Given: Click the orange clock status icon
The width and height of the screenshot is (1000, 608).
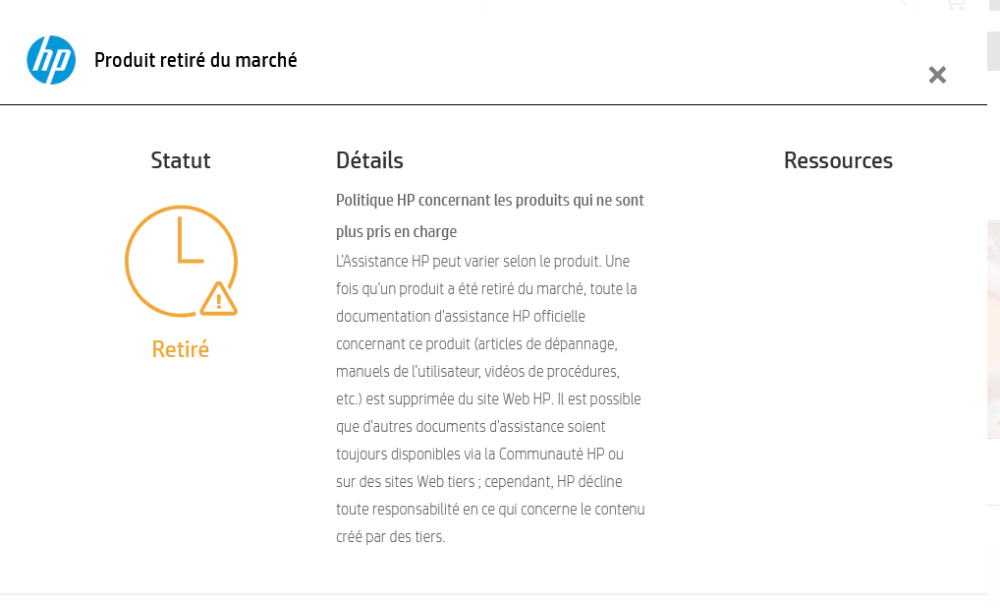Looking at the screenshot, I should coord(181,261).
